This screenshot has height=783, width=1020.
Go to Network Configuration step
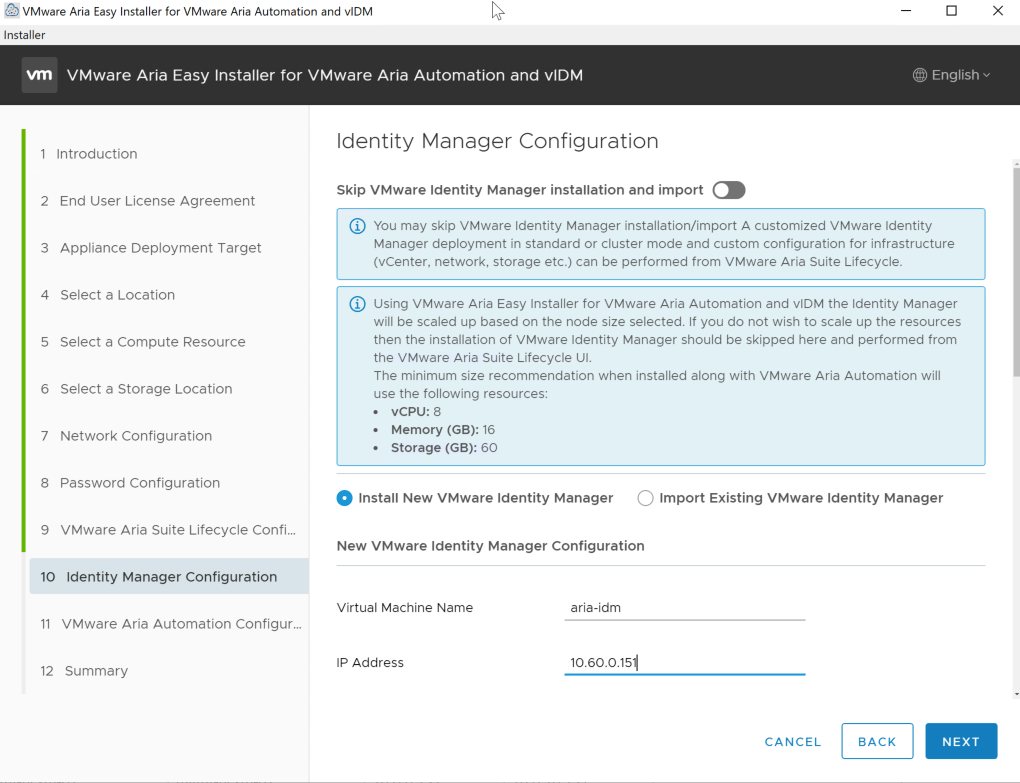pos(135,436)
